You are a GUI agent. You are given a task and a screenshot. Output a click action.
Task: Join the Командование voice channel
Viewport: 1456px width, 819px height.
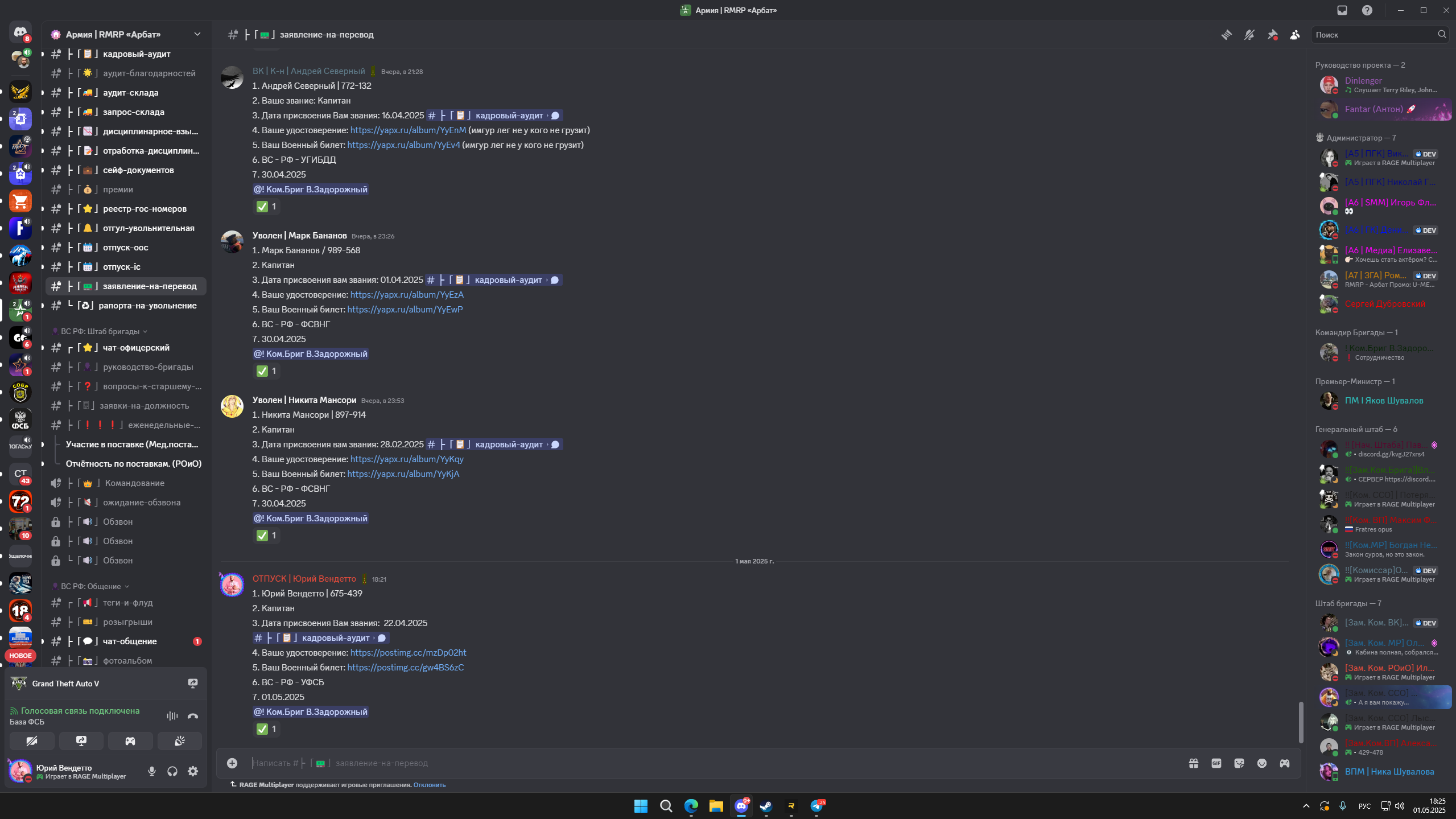[x=126, y=483]
